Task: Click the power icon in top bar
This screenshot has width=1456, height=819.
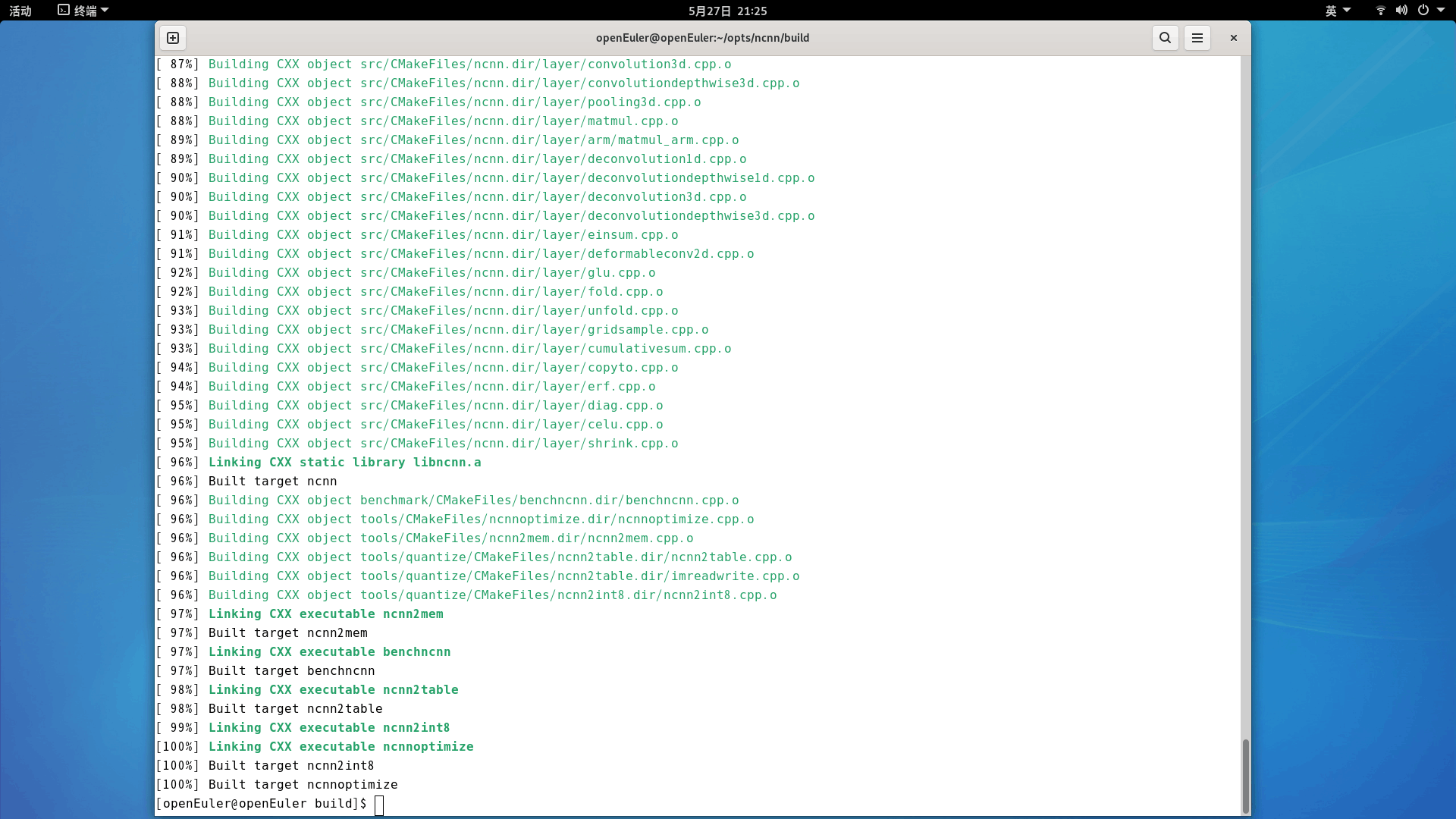Action: pyautogui.click(x=1423, y=11)
